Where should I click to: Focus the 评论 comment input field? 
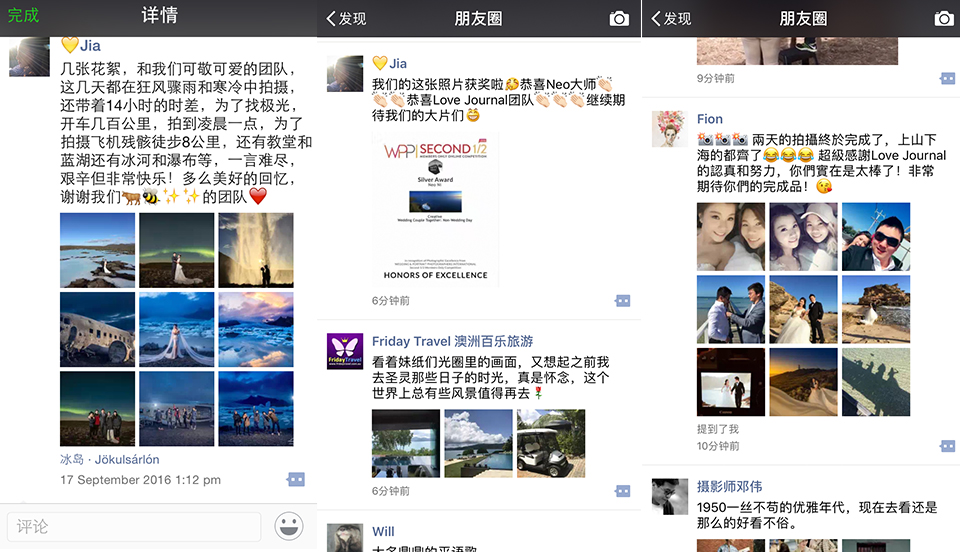[x=134, y=527]
